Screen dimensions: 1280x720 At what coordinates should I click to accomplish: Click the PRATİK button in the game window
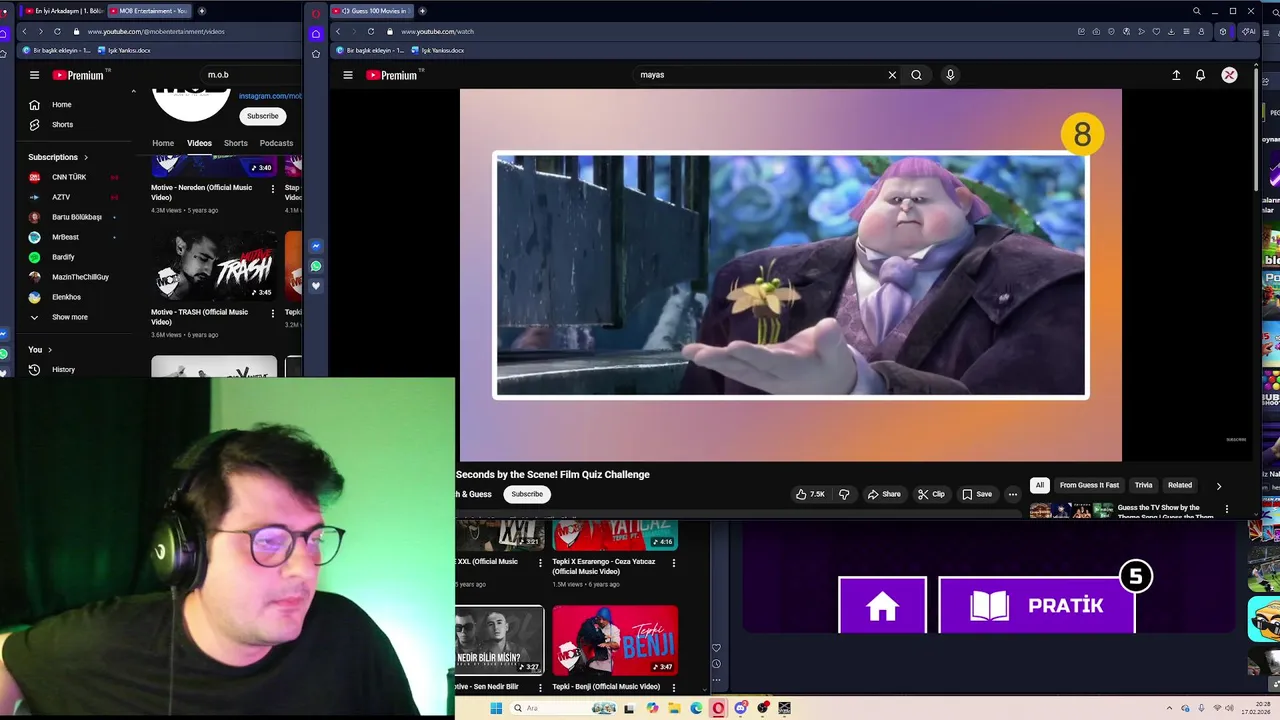coord(1037,605)
